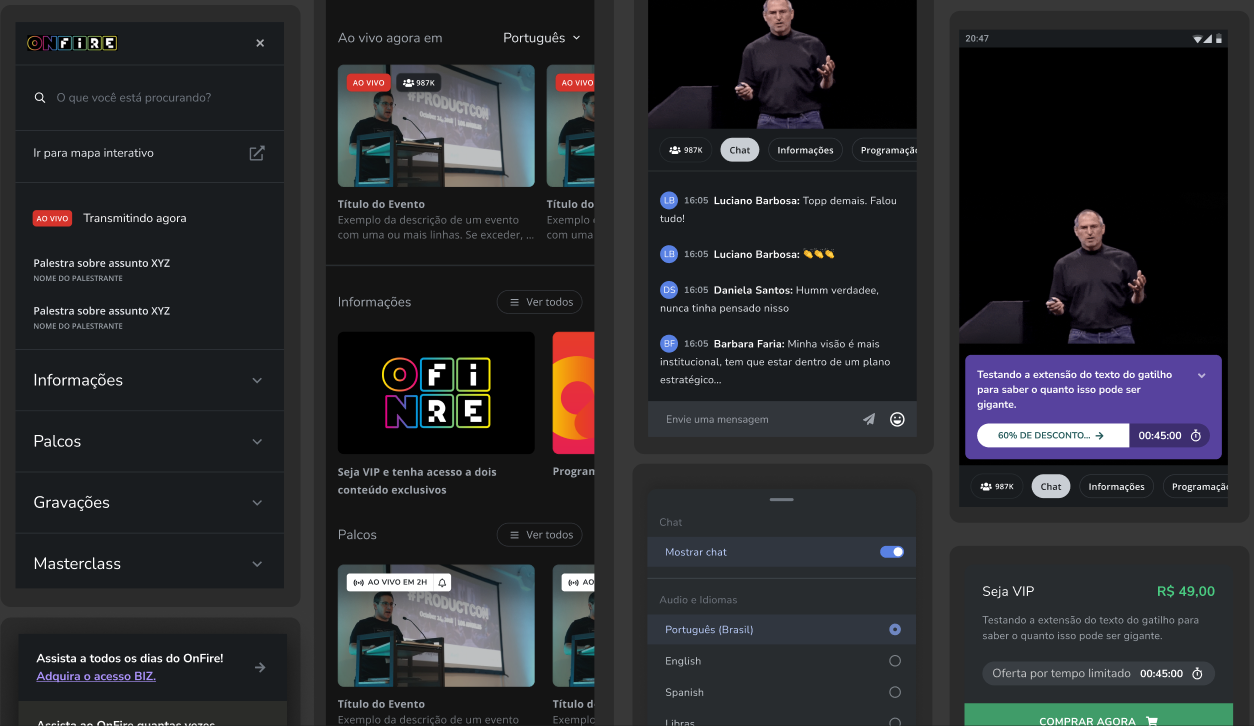
Task: Select Programação tab in the phone mockup
Action: coord(1195,487)
